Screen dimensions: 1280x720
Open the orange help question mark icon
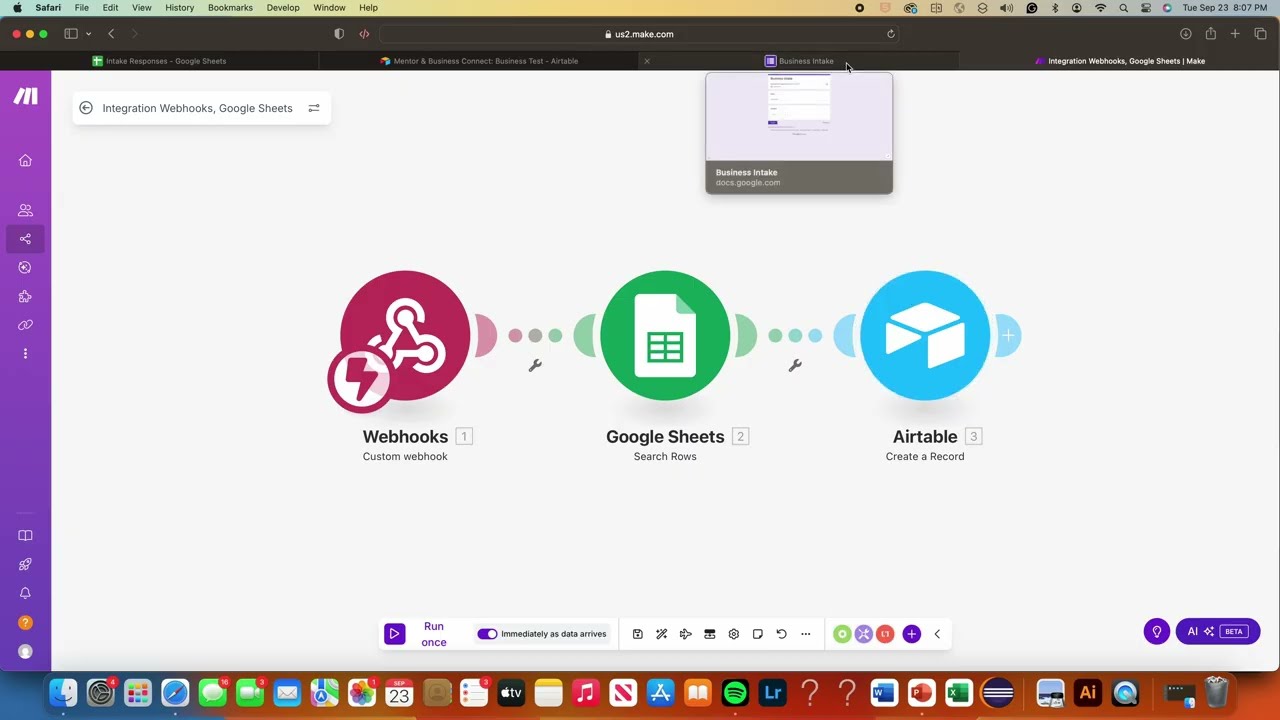coord(25,622)
